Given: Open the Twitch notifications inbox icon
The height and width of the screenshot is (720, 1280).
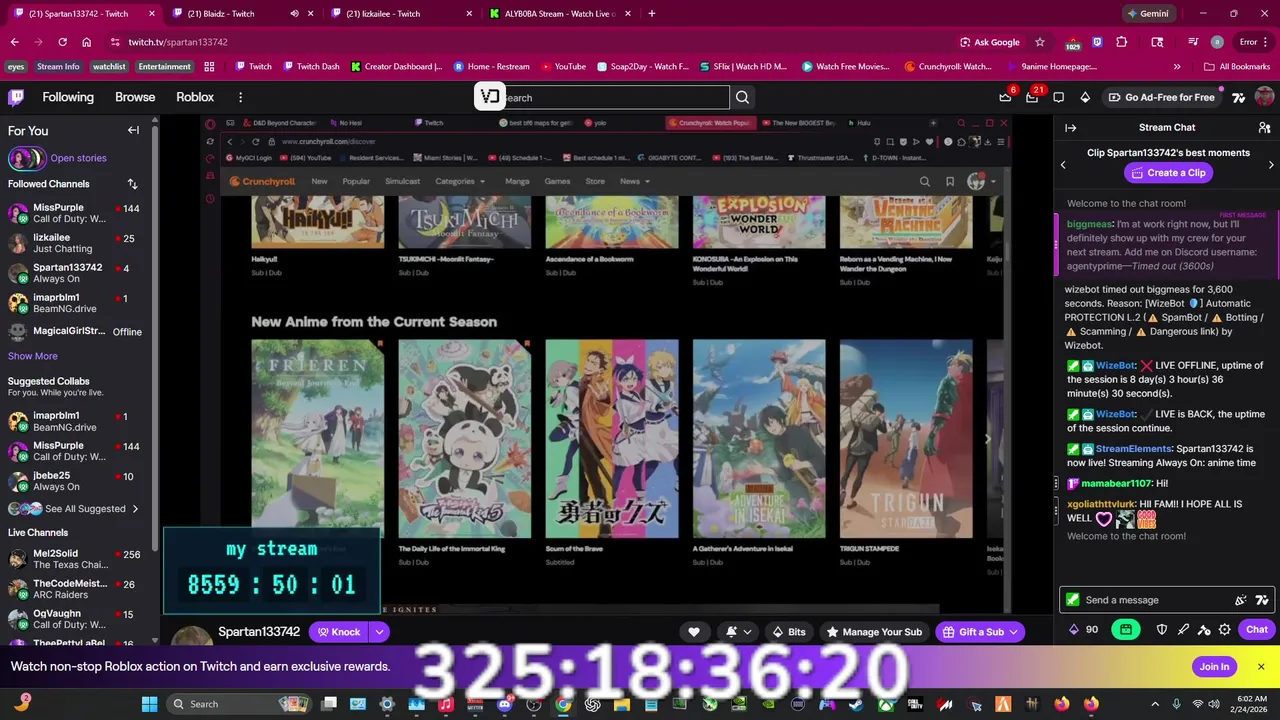Looking at the screenshot, I should click(1032, 97).
